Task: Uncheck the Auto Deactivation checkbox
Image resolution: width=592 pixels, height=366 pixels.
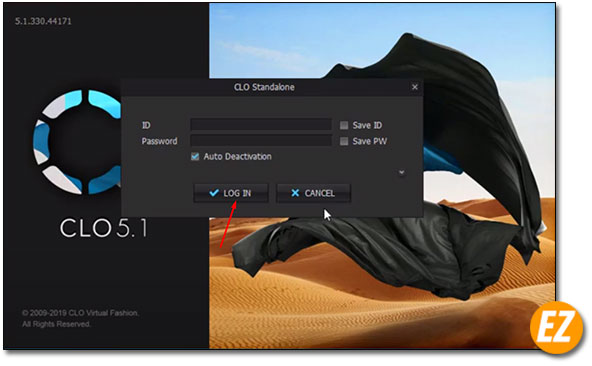Action: [x=195, y=156]
